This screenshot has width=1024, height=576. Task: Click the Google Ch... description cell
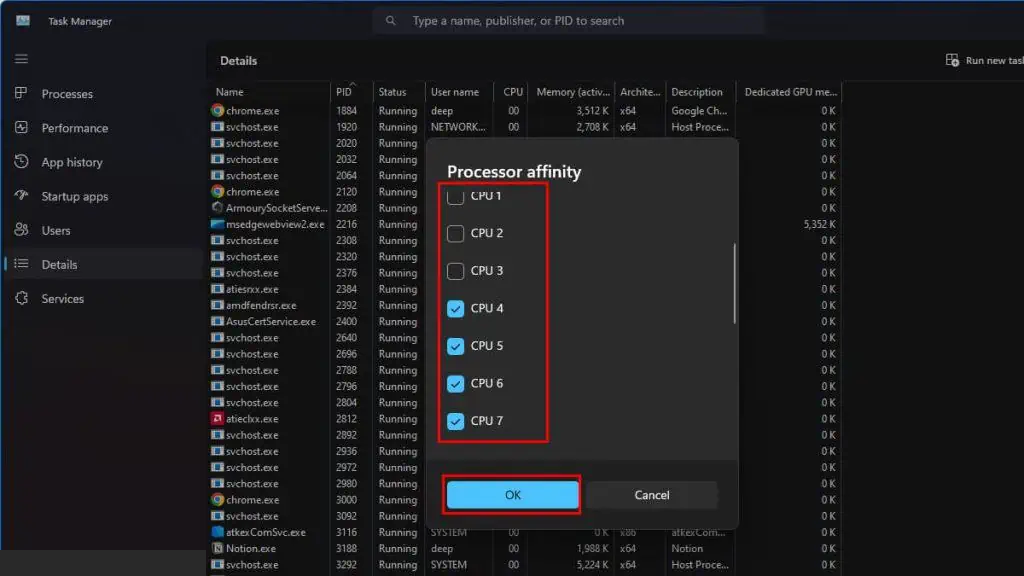pyautogui.click(x=699, y=110)
